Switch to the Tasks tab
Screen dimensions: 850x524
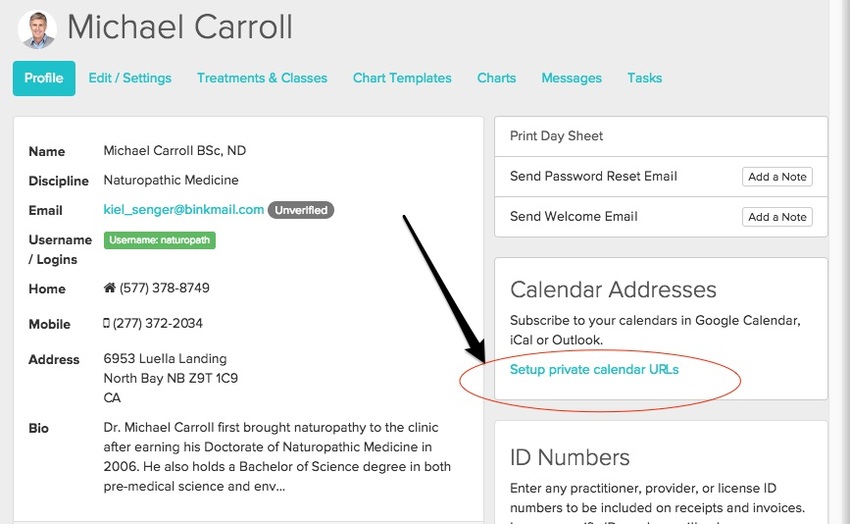click(644, 78)
